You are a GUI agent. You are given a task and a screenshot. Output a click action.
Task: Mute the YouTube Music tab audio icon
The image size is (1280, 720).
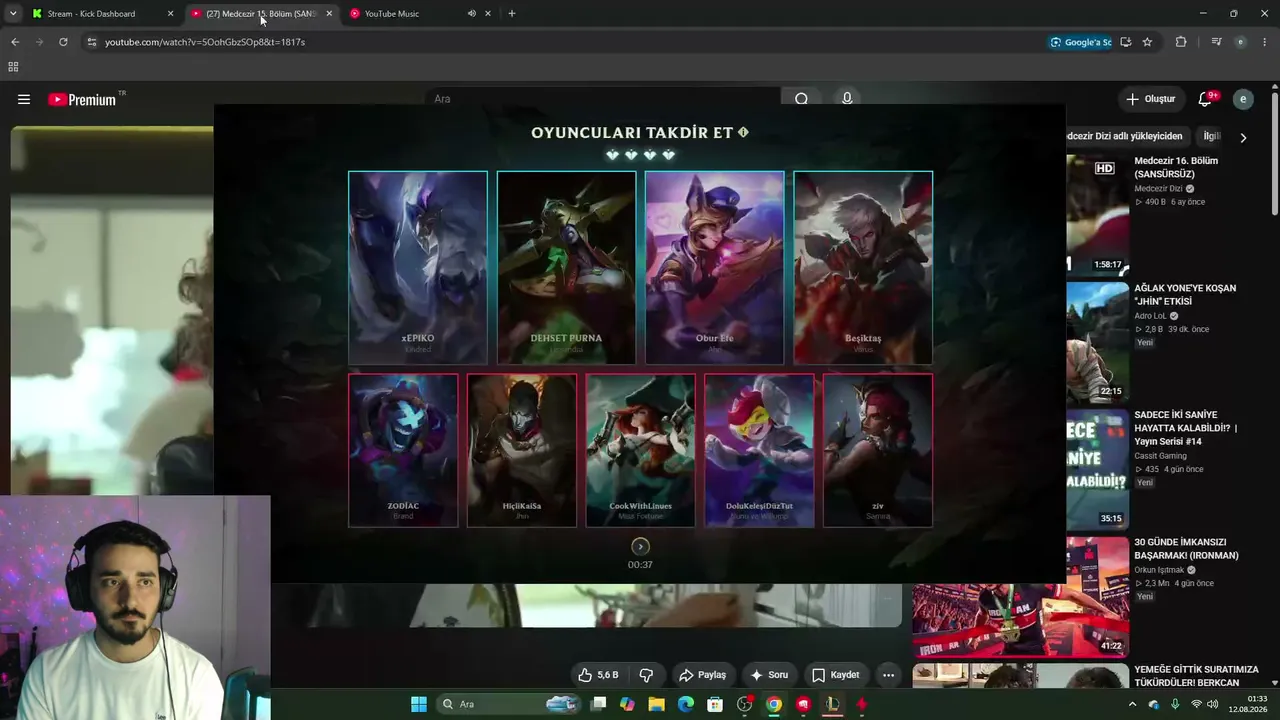[x=471, y=14]
